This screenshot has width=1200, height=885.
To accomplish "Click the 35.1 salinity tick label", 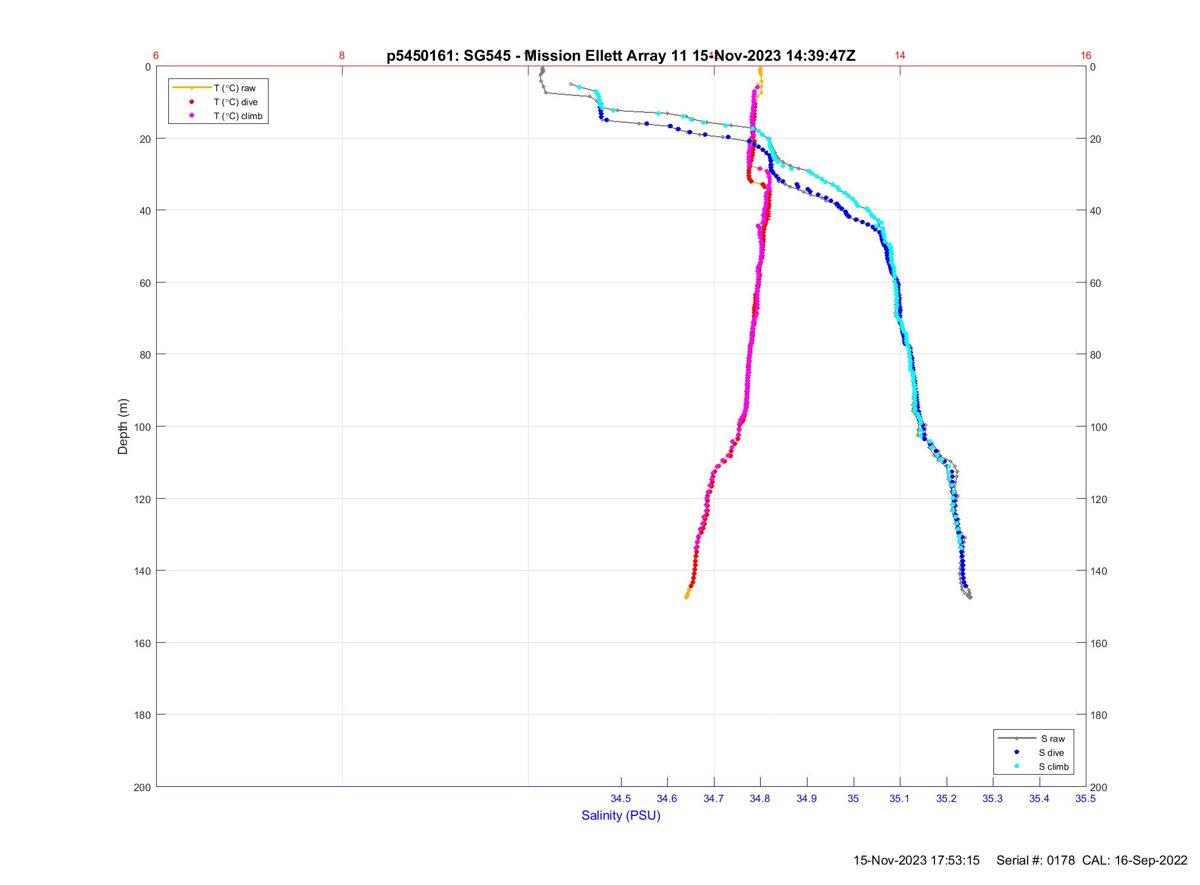I will tap(900, 798).
